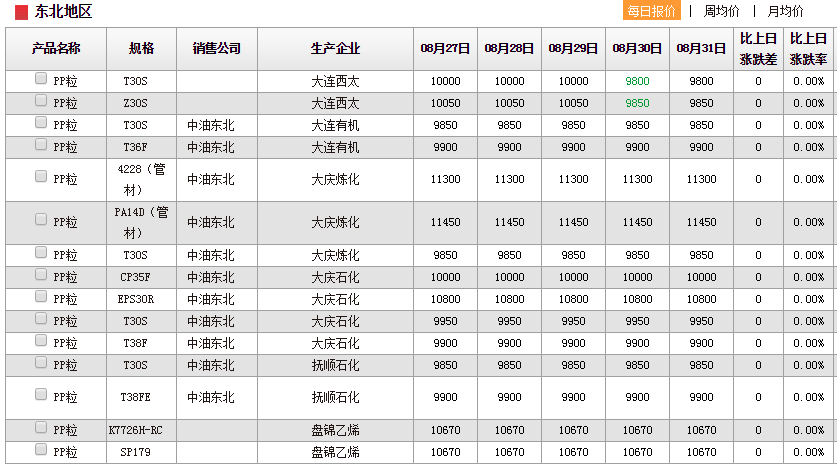837x465 pixels.
Task: Click 大庆炼化 in the PA14D row
Action: (x=335, y=223)
